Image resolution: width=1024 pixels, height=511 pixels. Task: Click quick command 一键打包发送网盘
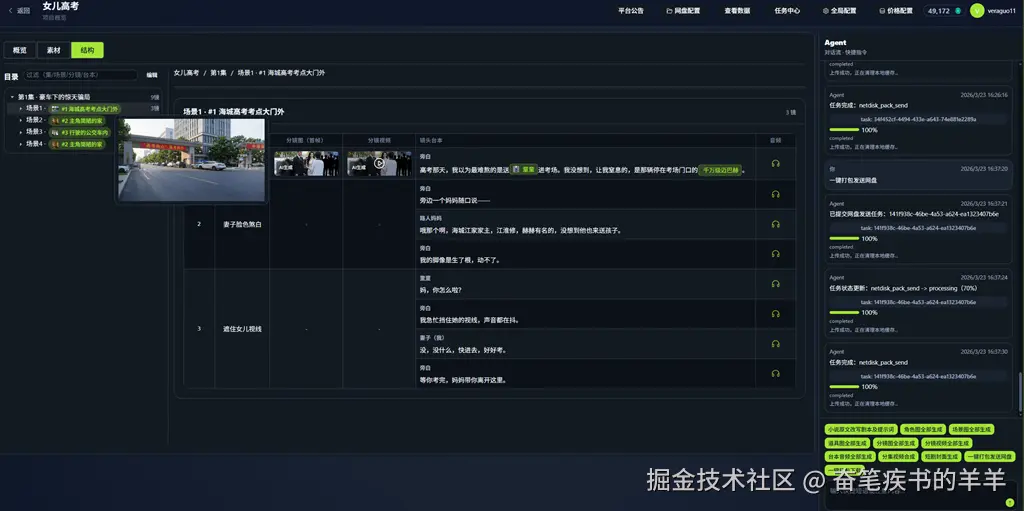990,456
